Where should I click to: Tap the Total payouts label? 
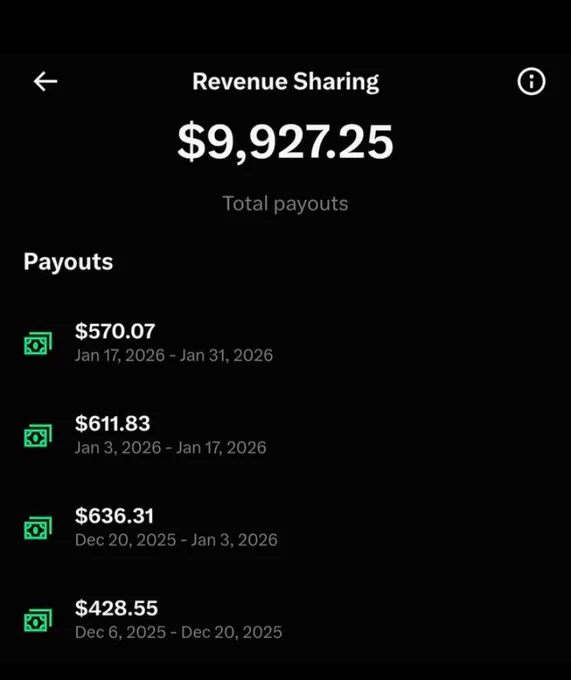pyautogui.click(x=285, y=203)
